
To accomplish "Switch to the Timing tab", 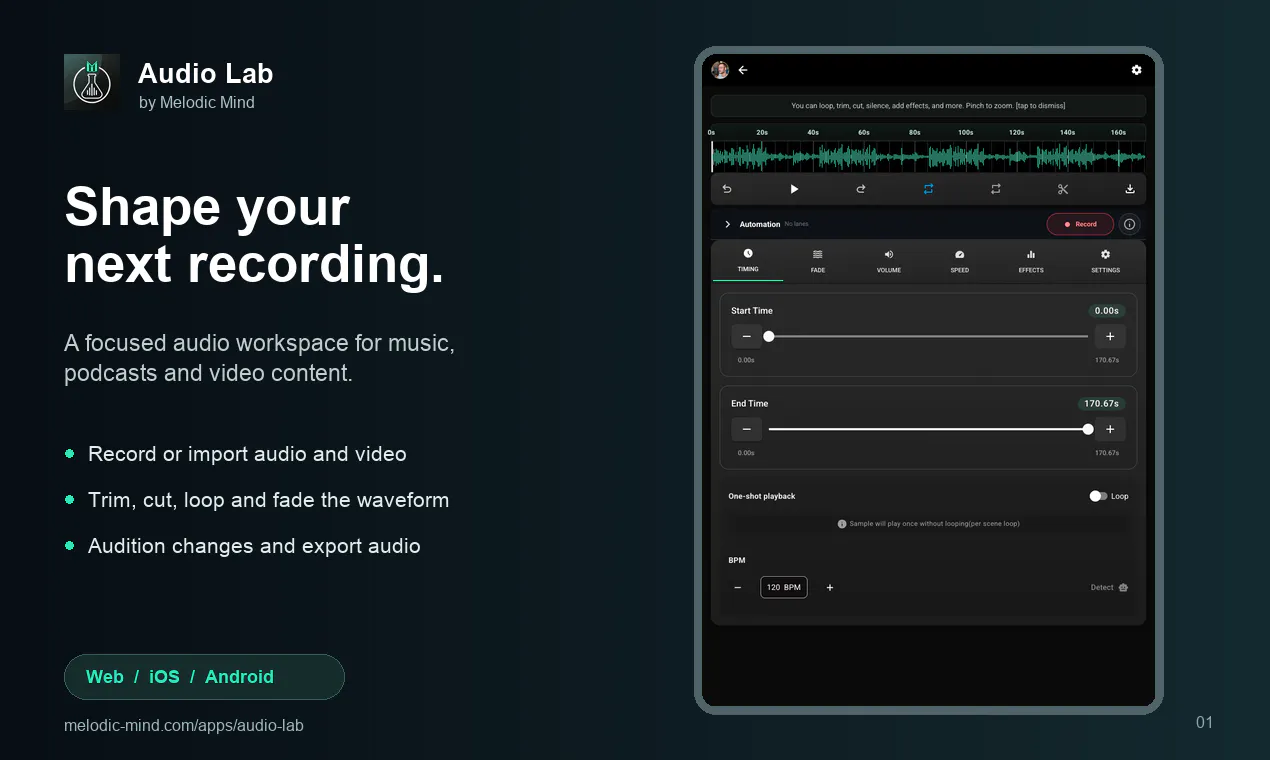I will pos(748,261).
